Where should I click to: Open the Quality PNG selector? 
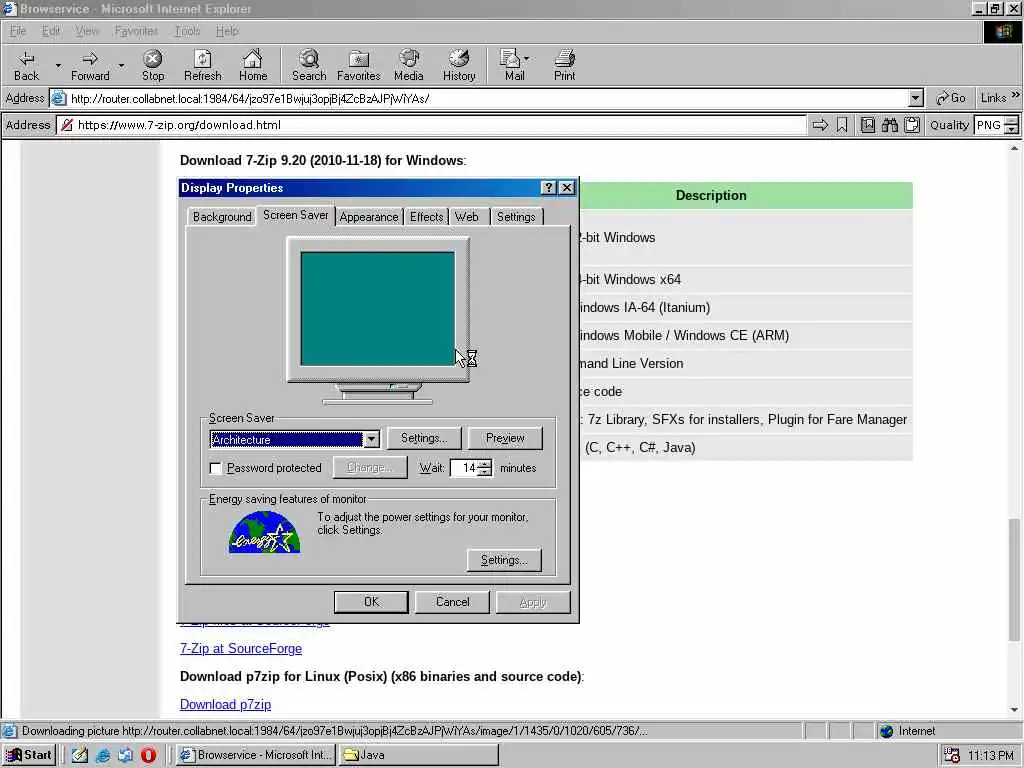pyautogui.click(x=995, y=125)
